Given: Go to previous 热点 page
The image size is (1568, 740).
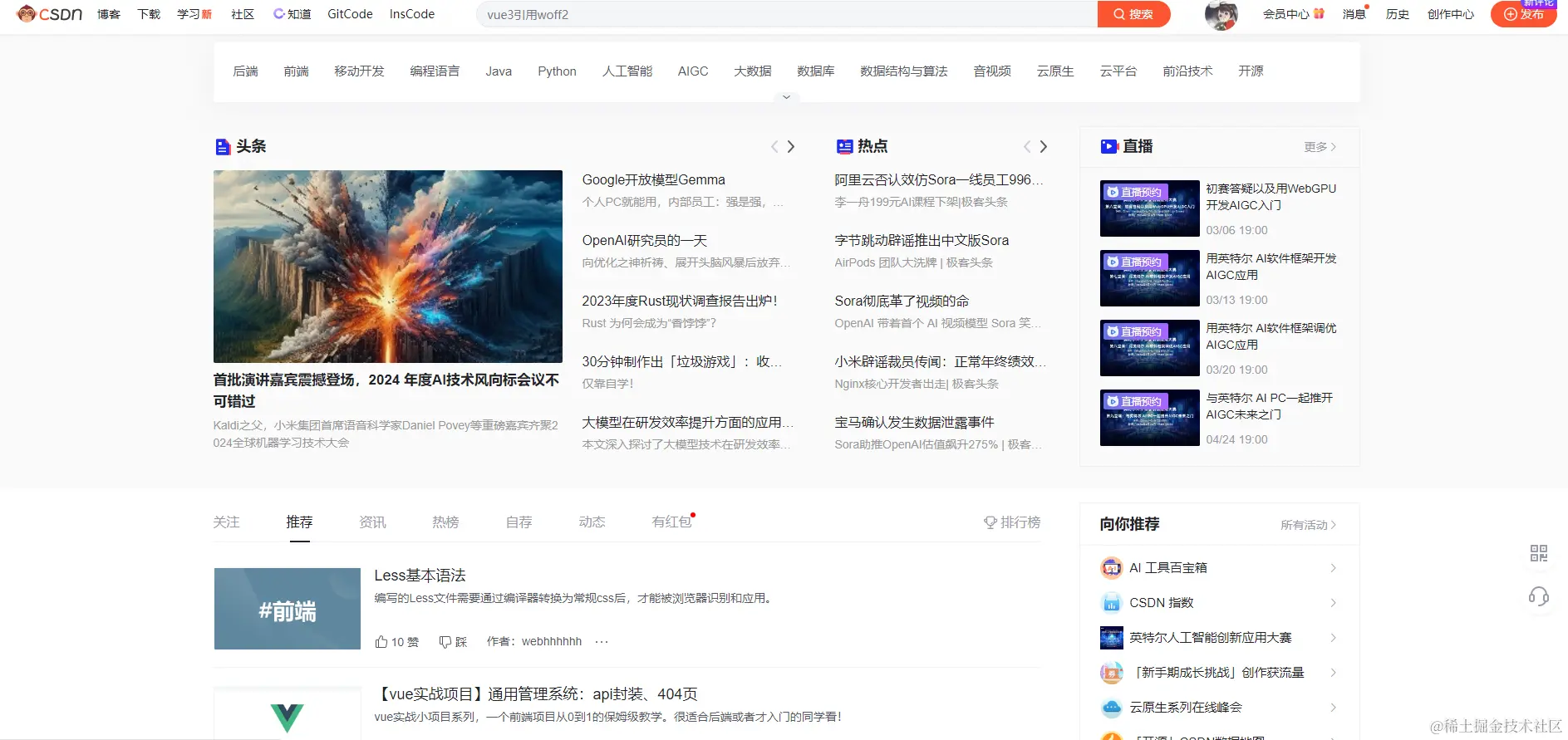Looking at the screenshot, I should coord(1027,147).
